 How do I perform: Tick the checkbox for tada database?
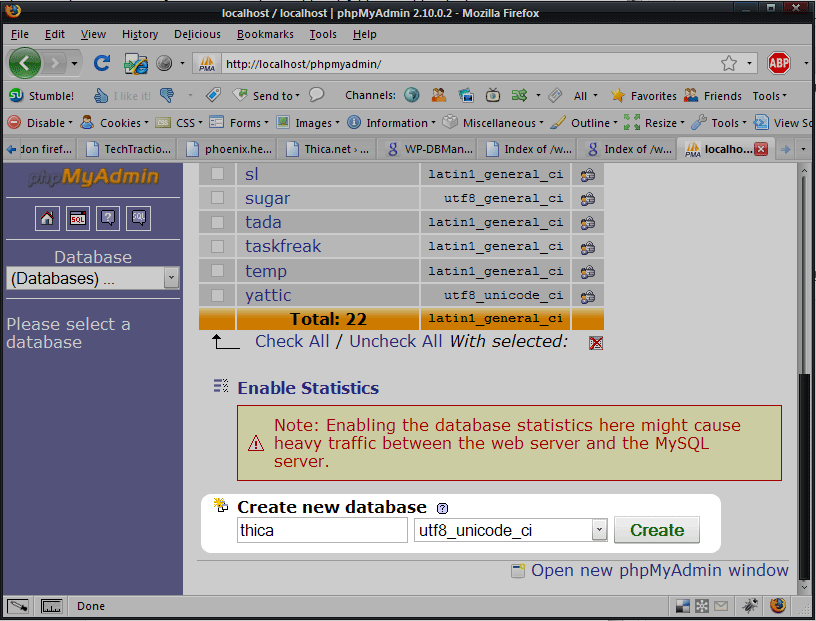217,222
